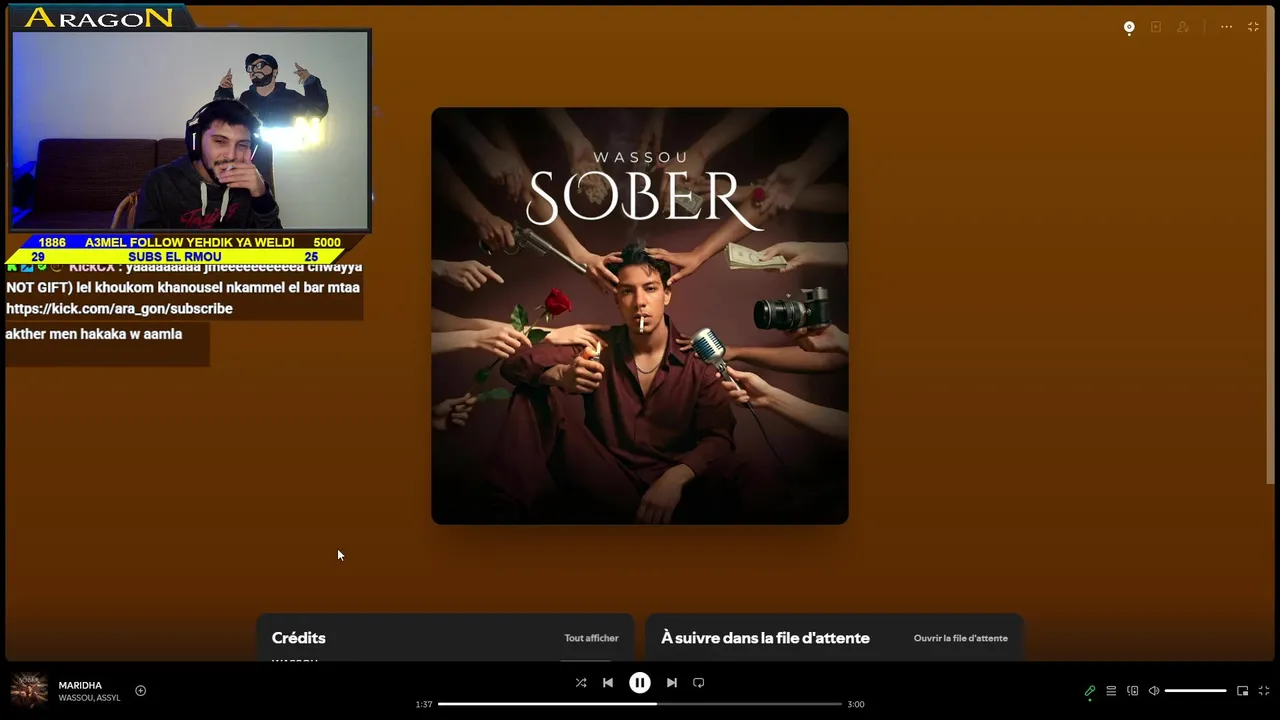
Task: Exit full screen from the player bar
Action: click(x=1264, y=691)
